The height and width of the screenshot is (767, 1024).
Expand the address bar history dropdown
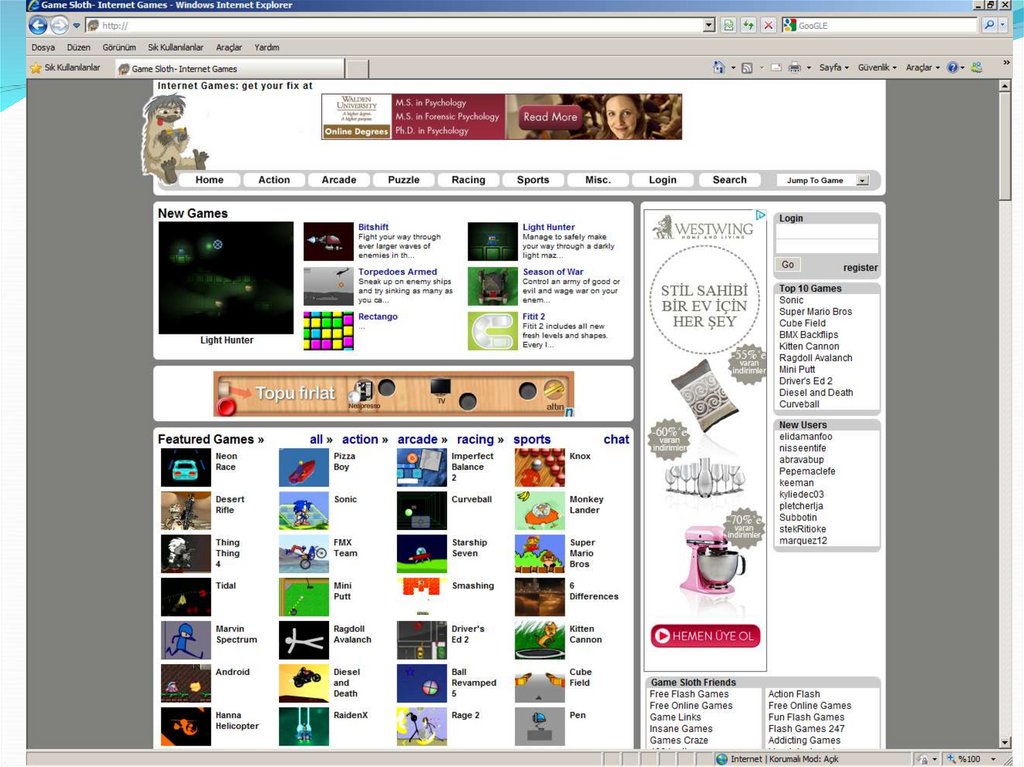[709, 25]
